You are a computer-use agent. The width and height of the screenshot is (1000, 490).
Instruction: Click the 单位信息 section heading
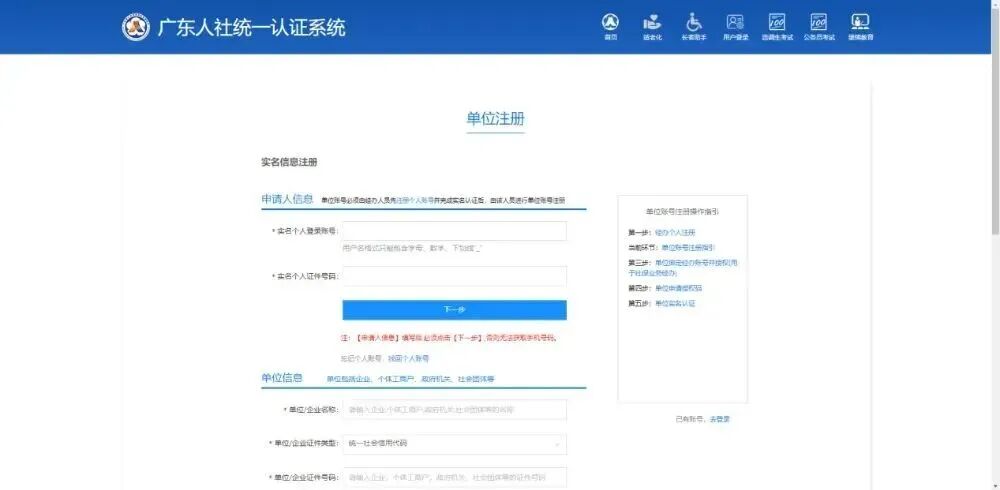(x=281, y=378)
